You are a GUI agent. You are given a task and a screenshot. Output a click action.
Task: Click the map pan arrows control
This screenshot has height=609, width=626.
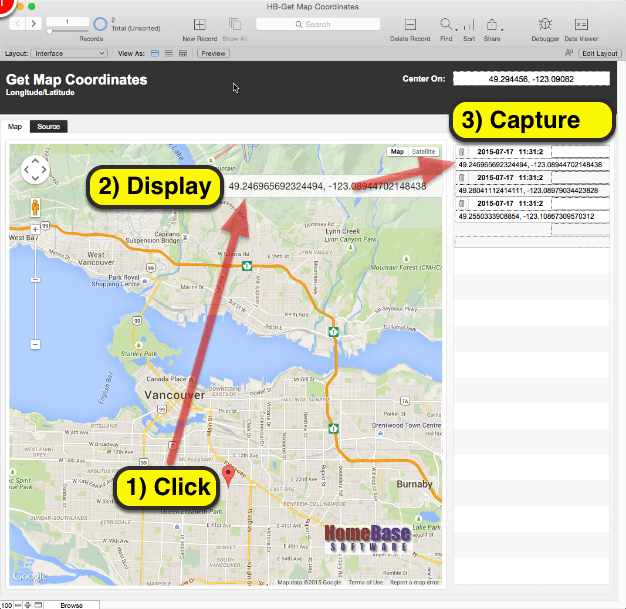point(35,171)
